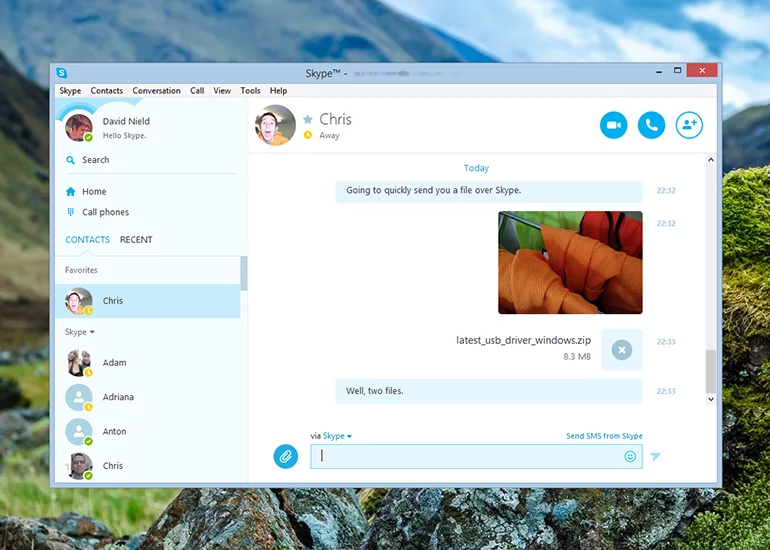Screen dimensions: 770x550
Task: Click the David Nield name
Action: (x=126, y=121)
